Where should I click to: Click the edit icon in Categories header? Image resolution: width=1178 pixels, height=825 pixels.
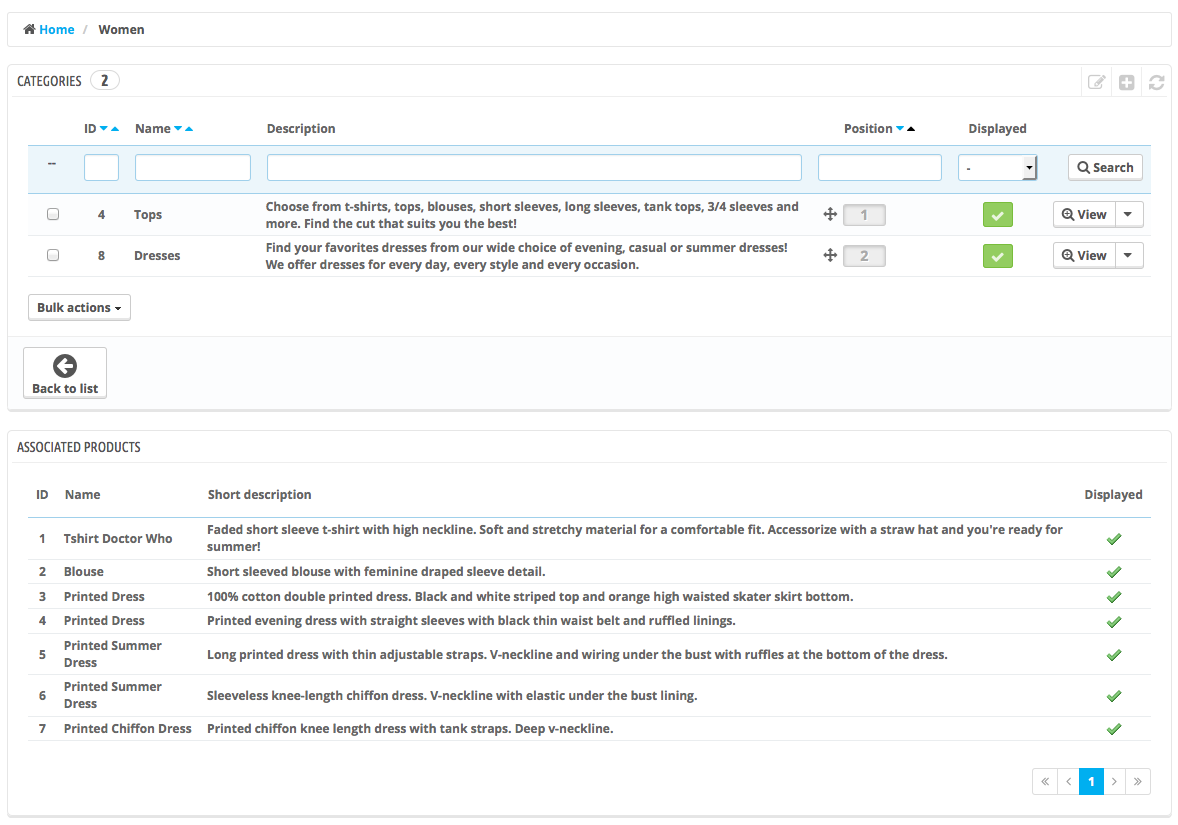tap(1096, 82)
